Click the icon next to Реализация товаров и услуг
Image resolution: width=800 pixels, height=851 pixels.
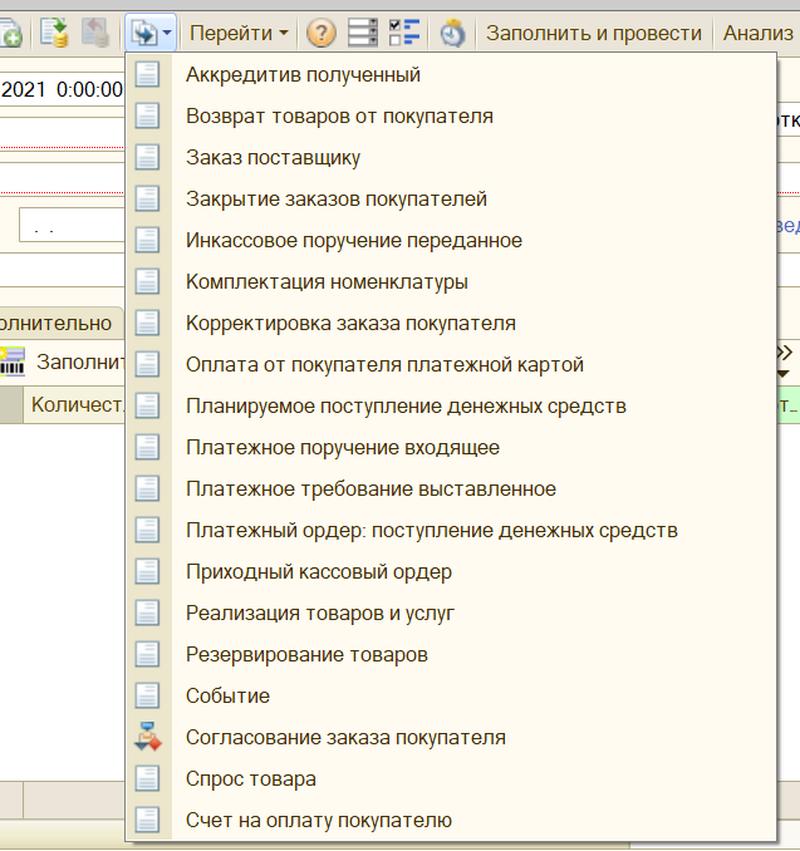pos(147,613)
